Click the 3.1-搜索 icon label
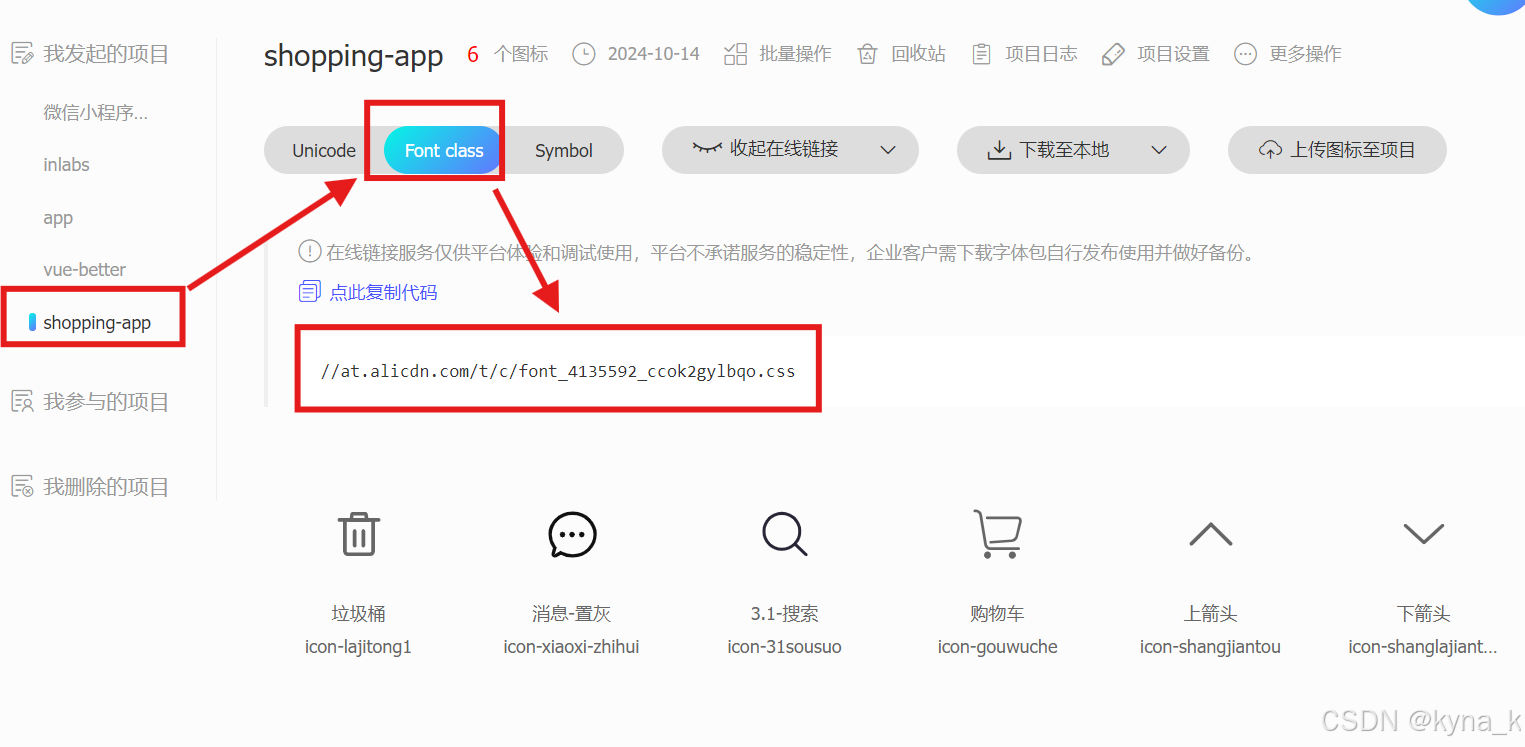This screenshot has height=747, width=1525. [784, 614]
